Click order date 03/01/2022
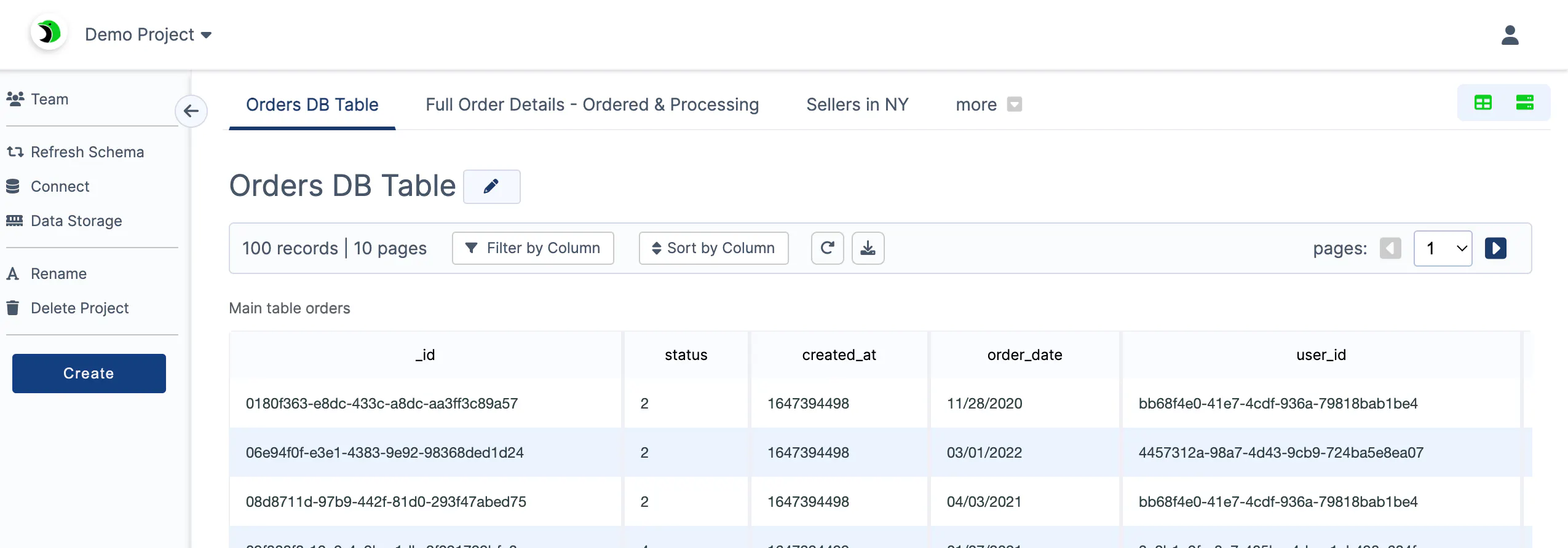Screen dimensions: 1568x548 (x=1024, y=453)
